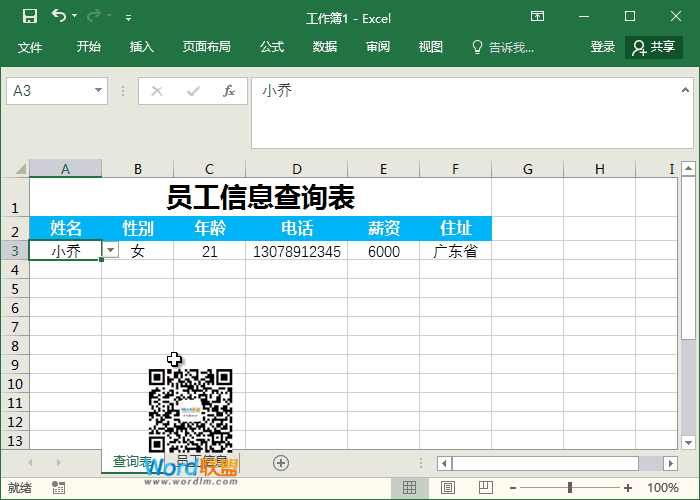Screen dimensions: 700x500
Task: Select column A header
Action: tap(66, 169)
